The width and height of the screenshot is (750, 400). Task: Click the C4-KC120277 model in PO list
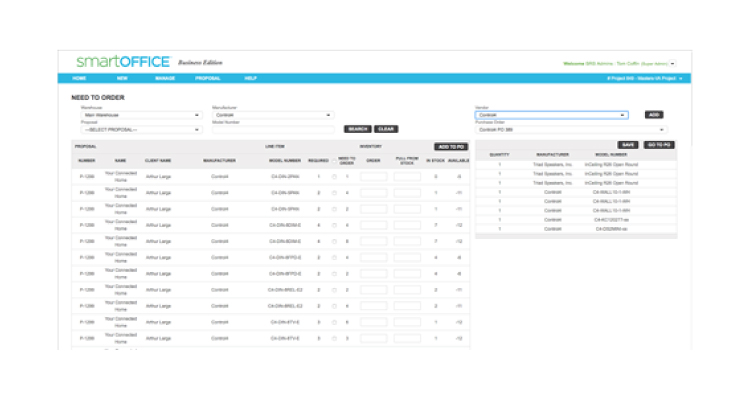[611, 220]
